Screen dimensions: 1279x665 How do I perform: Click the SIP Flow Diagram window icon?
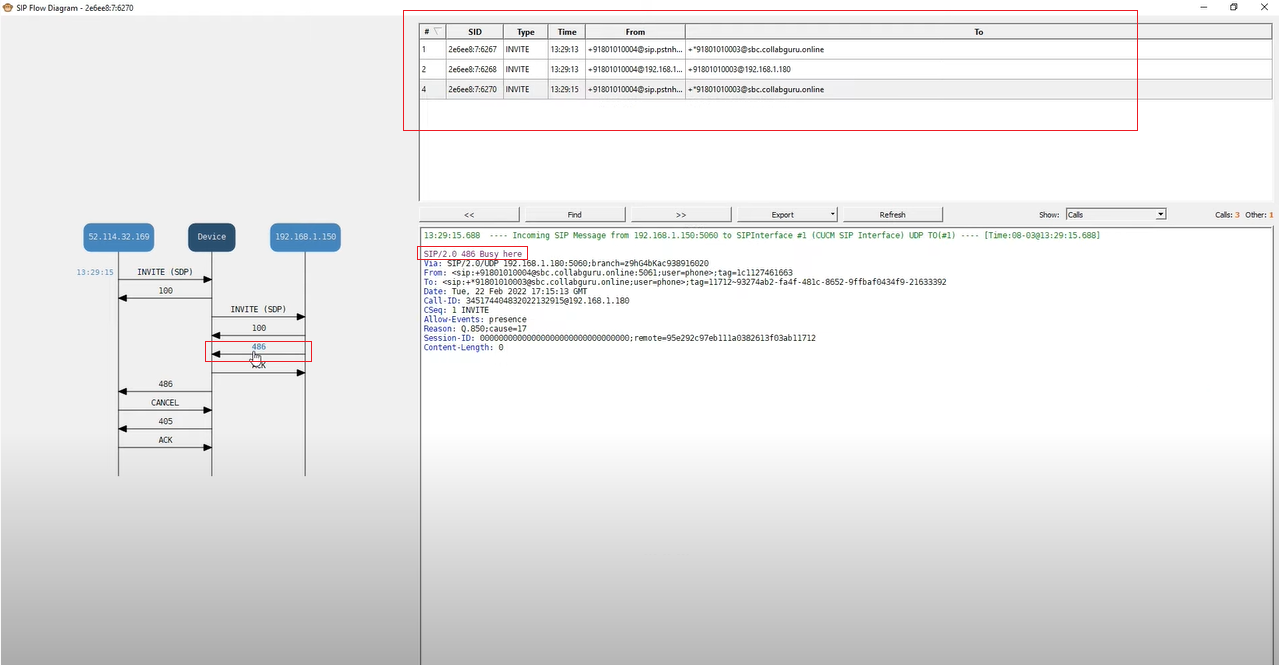(x=8, y=7)
